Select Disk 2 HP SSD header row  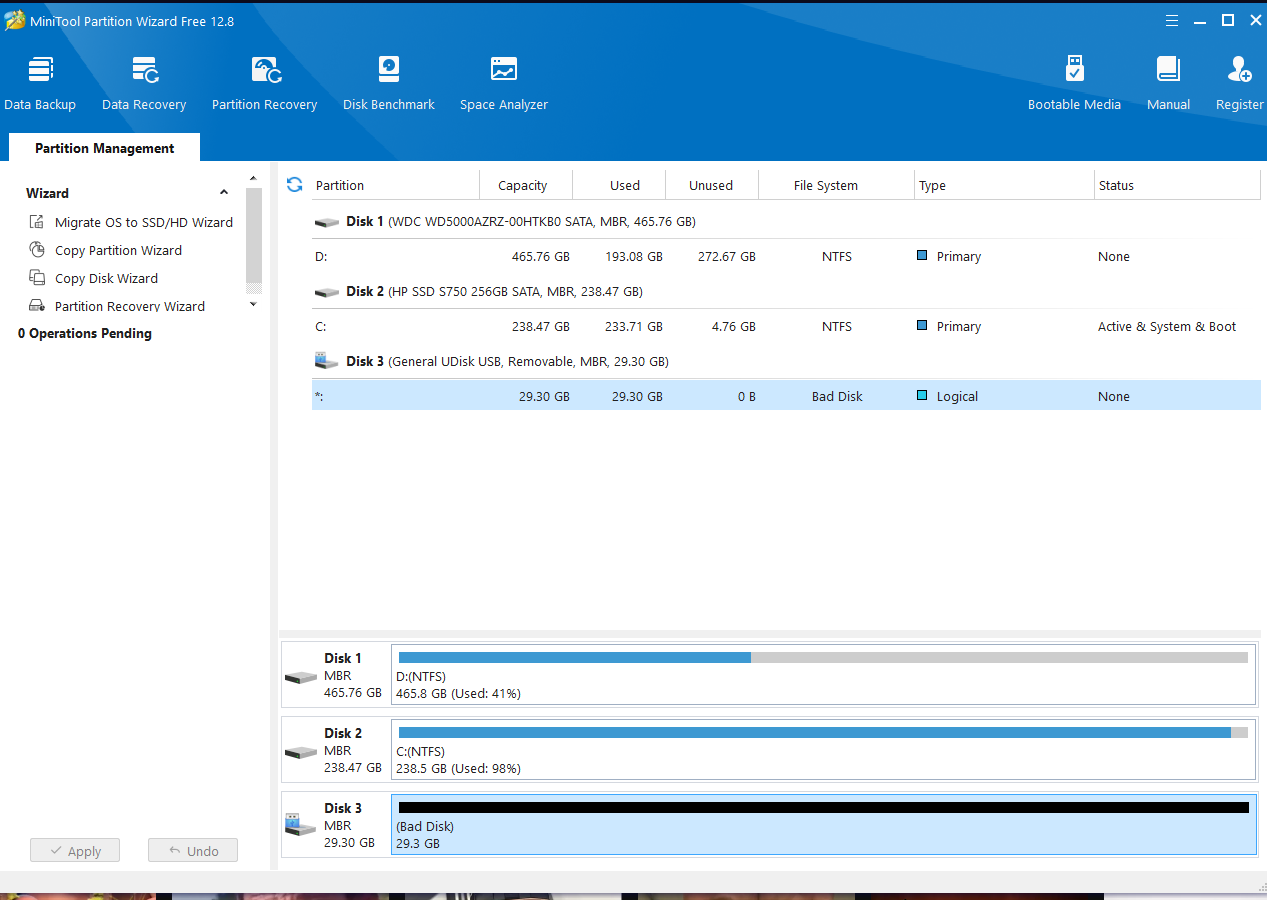[x=786, y=291]
